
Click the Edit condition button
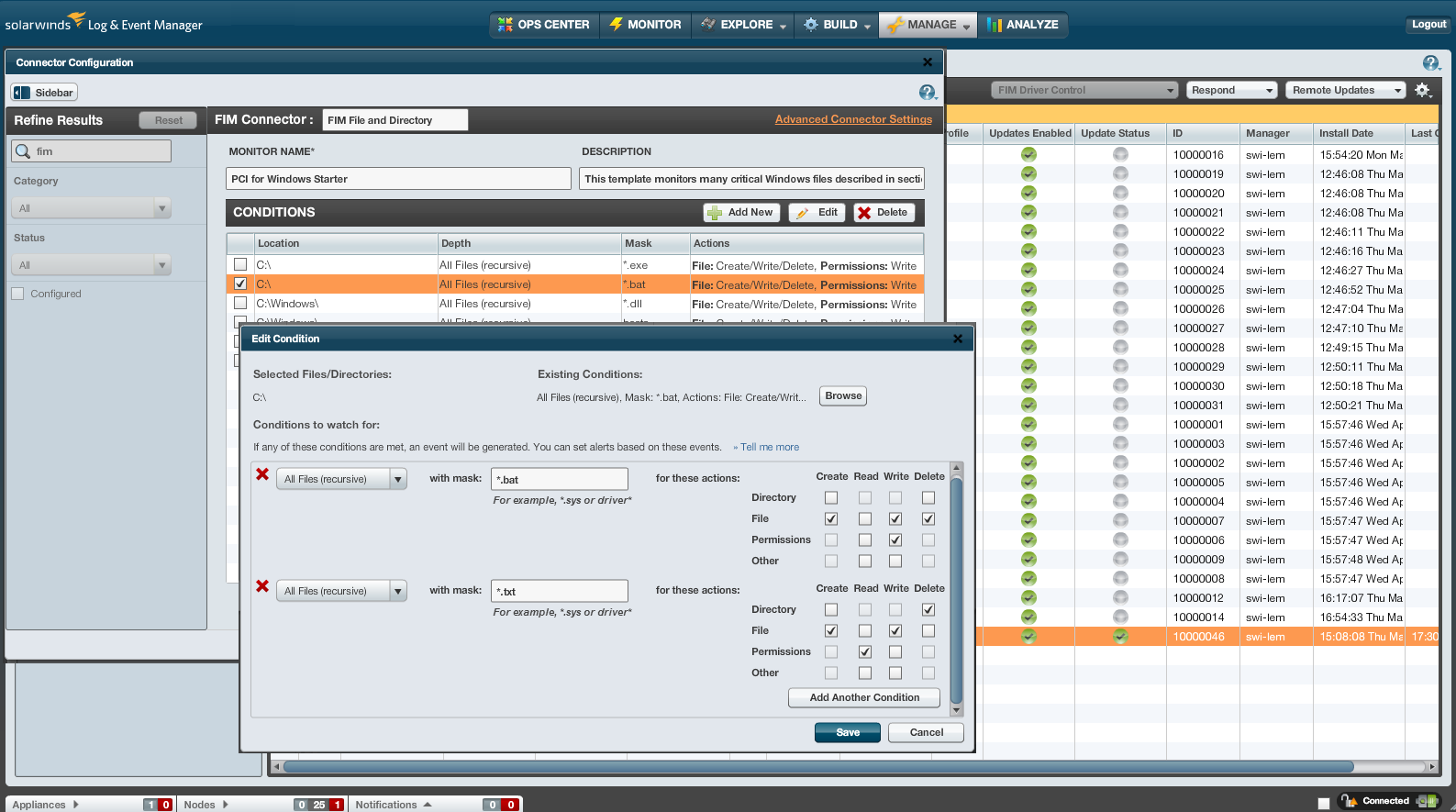[817, 212]
